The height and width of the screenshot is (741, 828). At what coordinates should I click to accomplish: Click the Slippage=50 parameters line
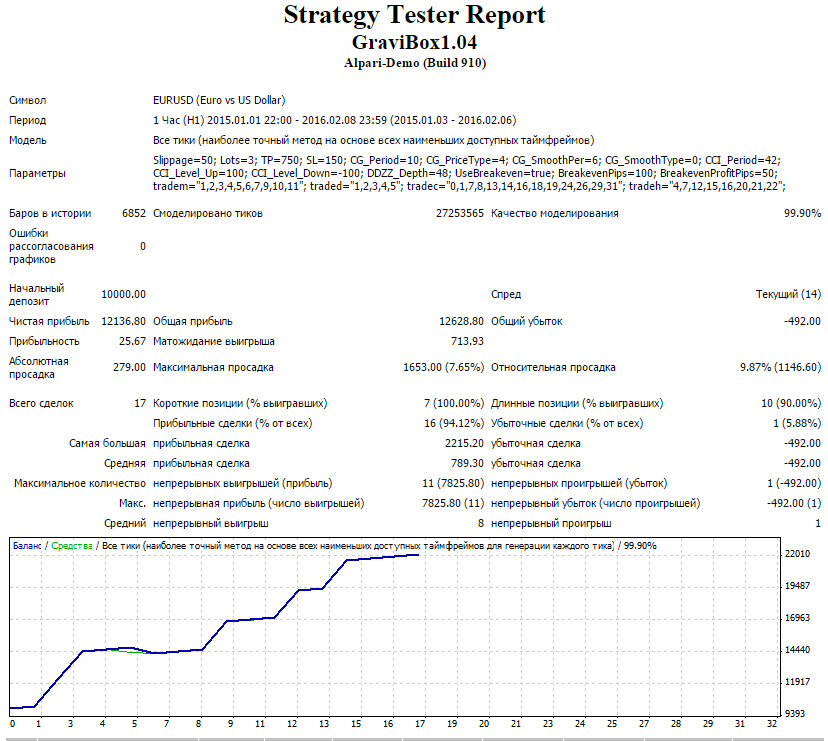pyautogui.click(x=467, y=160)
